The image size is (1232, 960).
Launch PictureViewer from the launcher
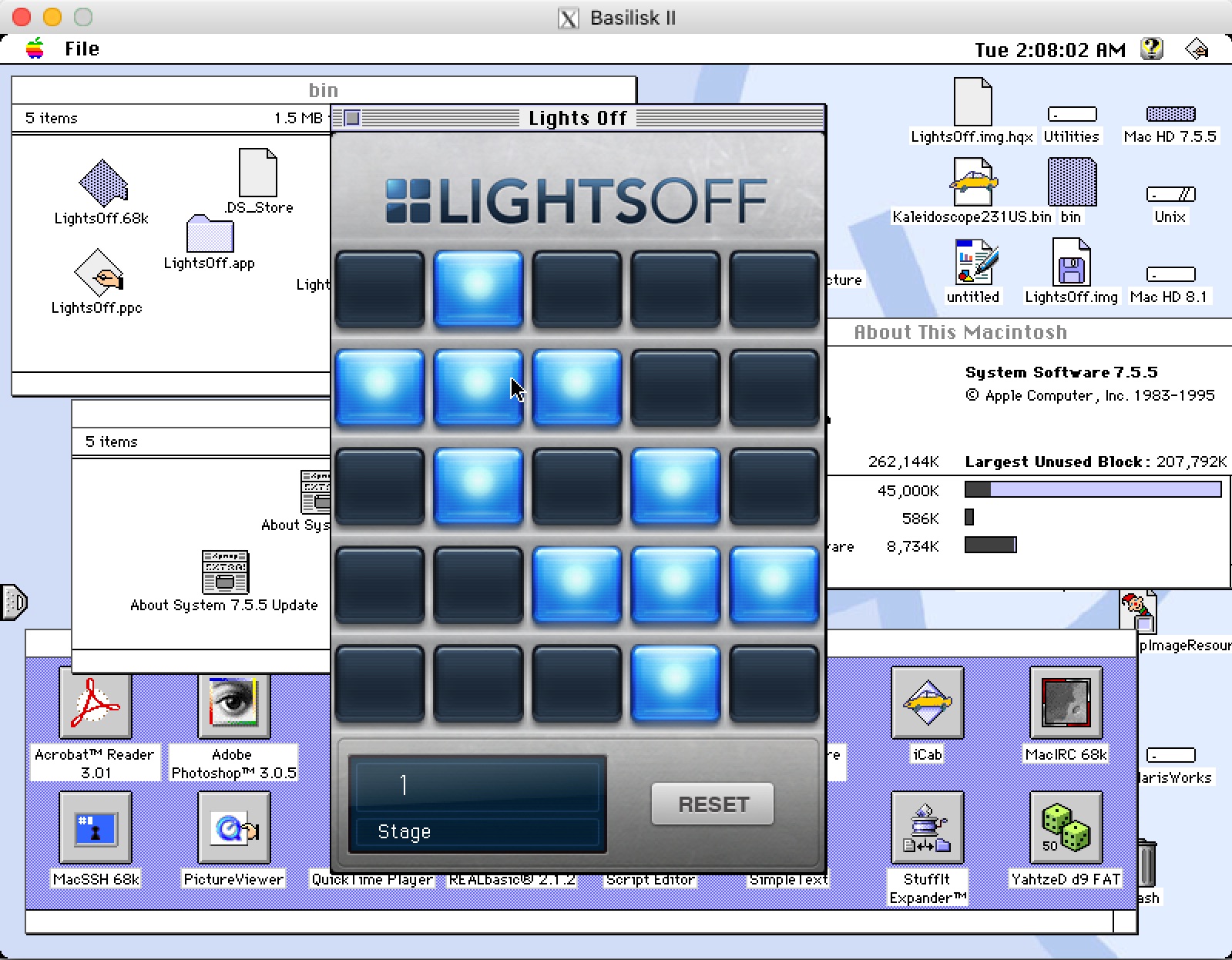coord(233,827)
